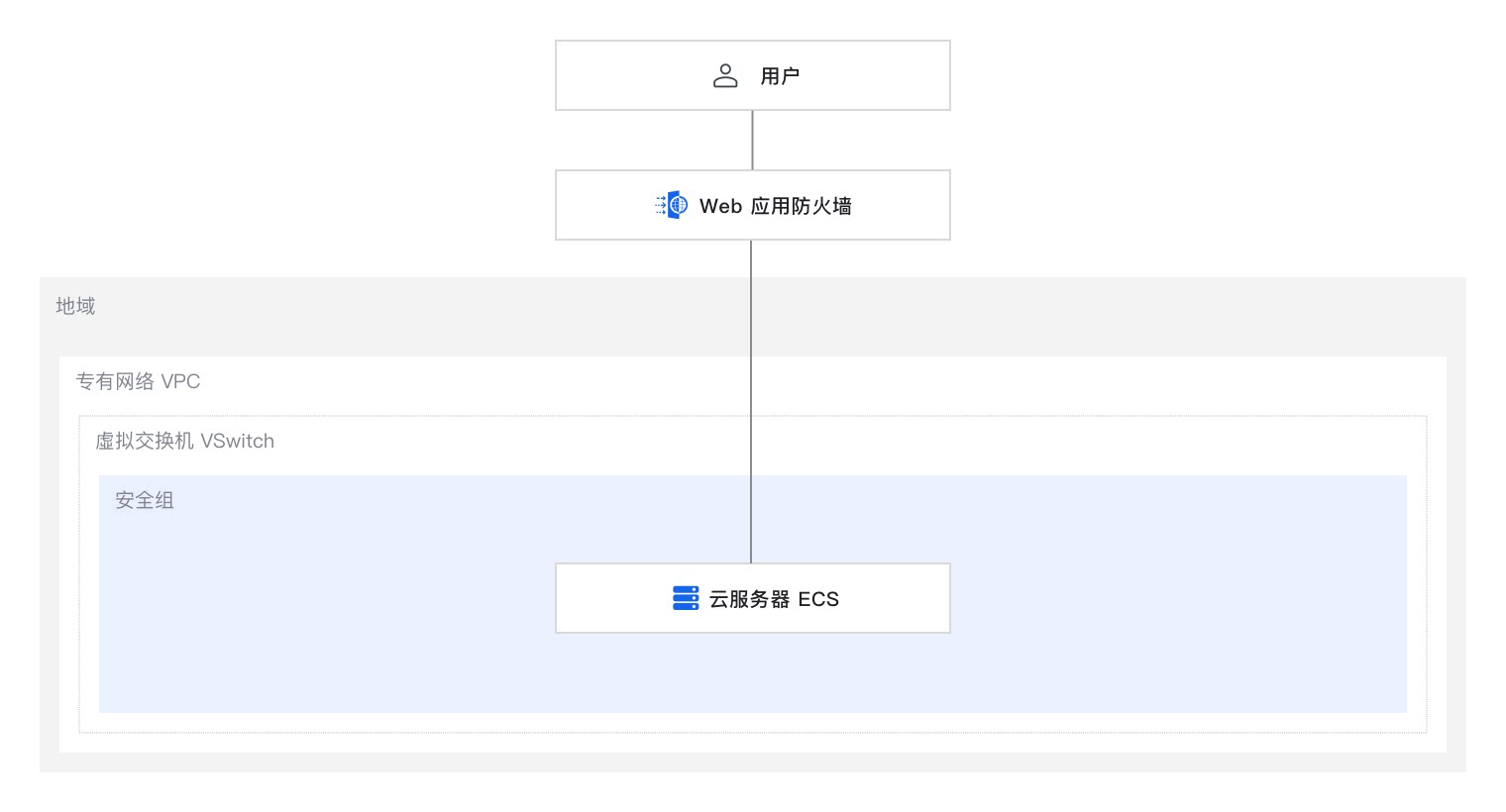
Task: Click the user person icon
Action: point(725,76)
